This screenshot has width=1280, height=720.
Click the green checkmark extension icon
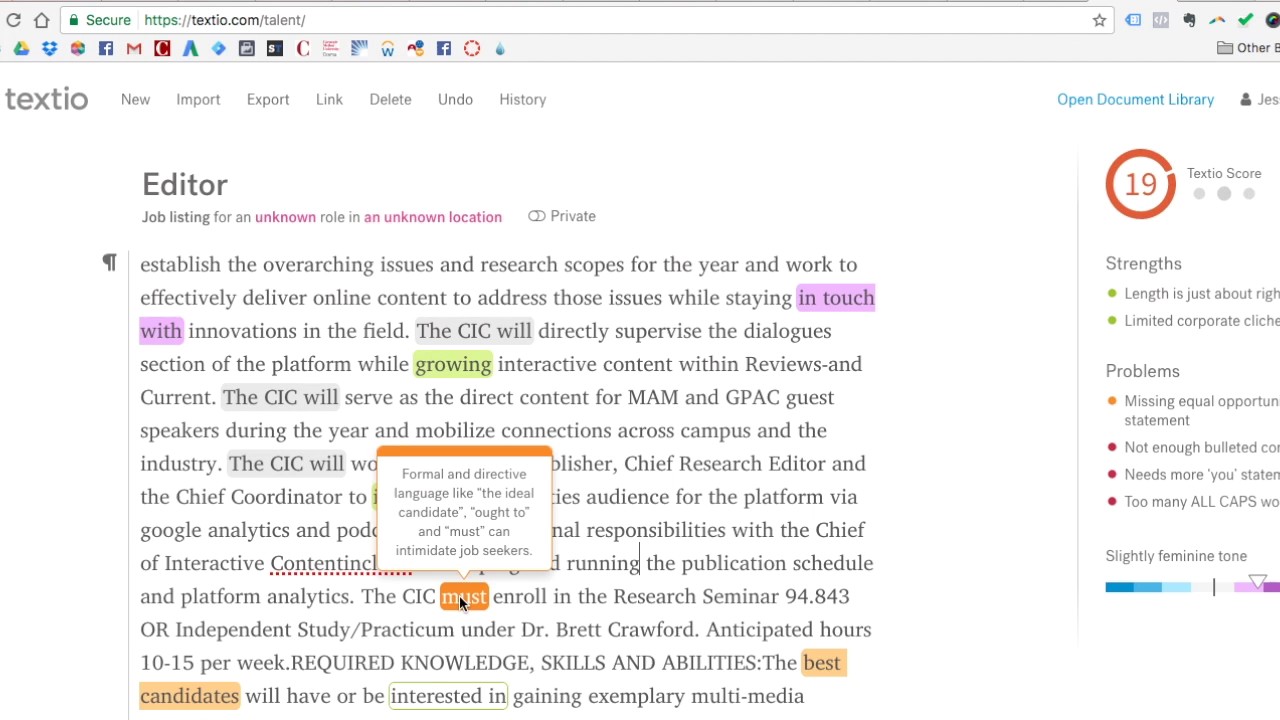click(x=1245, y=20)
